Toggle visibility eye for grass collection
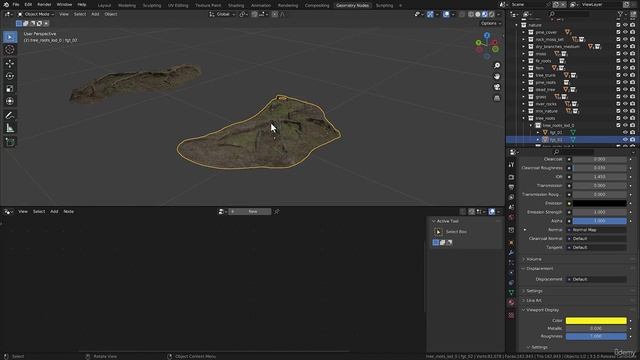Screen dimensions: 640x360 (x=625, y=97)
